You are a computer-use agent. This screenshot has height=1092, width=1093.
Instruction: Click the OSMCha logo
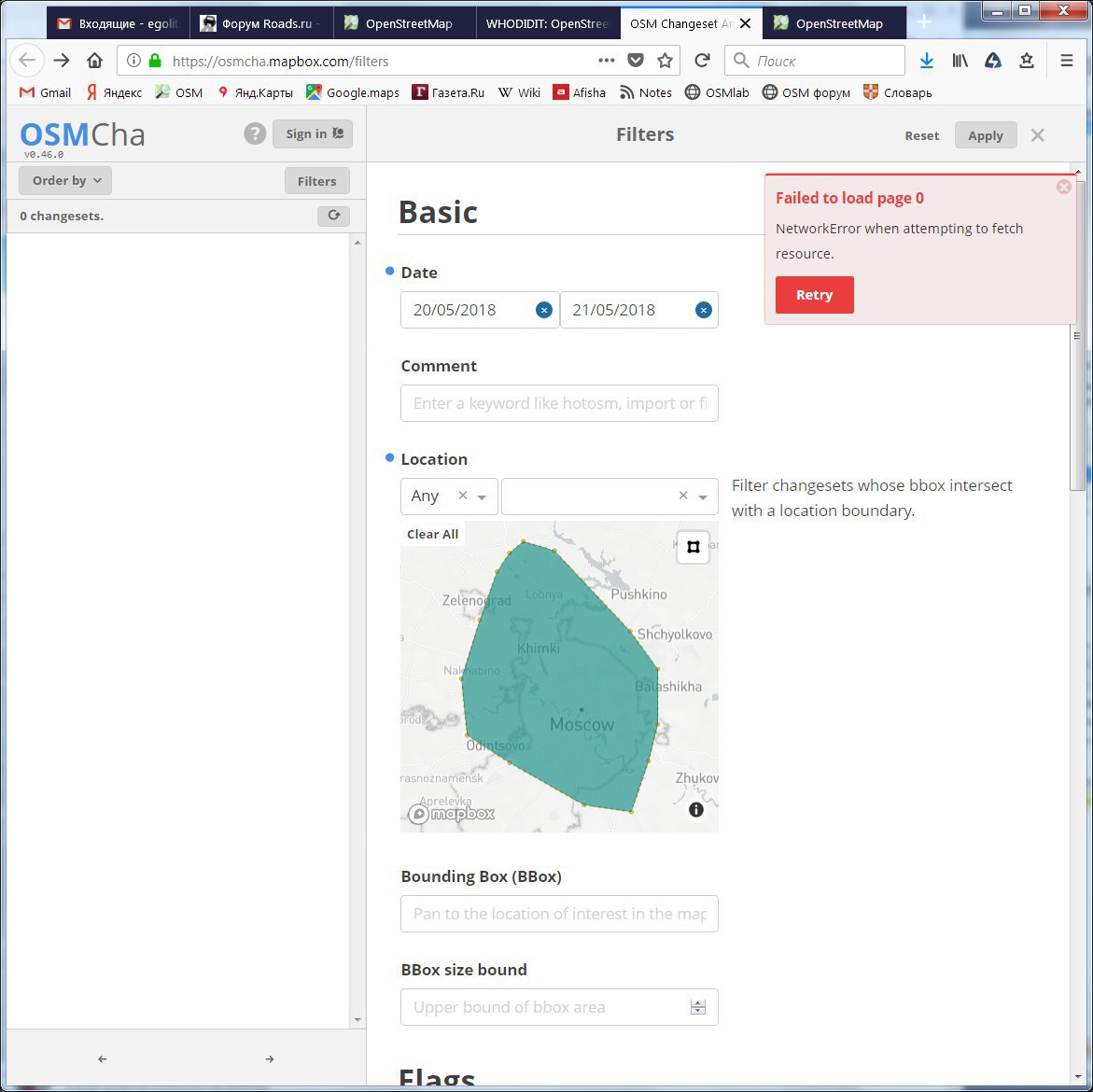82,135
